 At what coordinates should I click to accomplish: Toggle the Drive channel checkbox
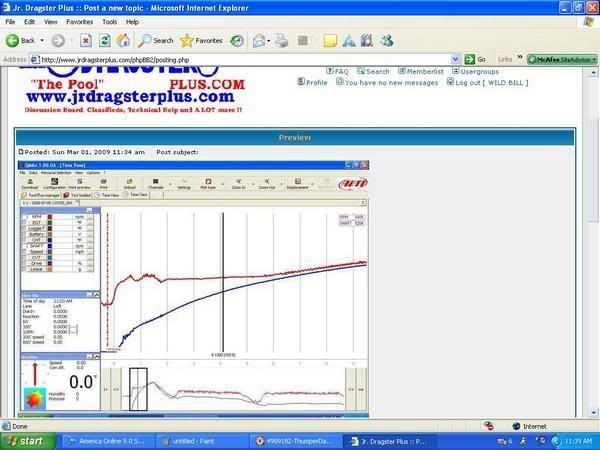24,264
